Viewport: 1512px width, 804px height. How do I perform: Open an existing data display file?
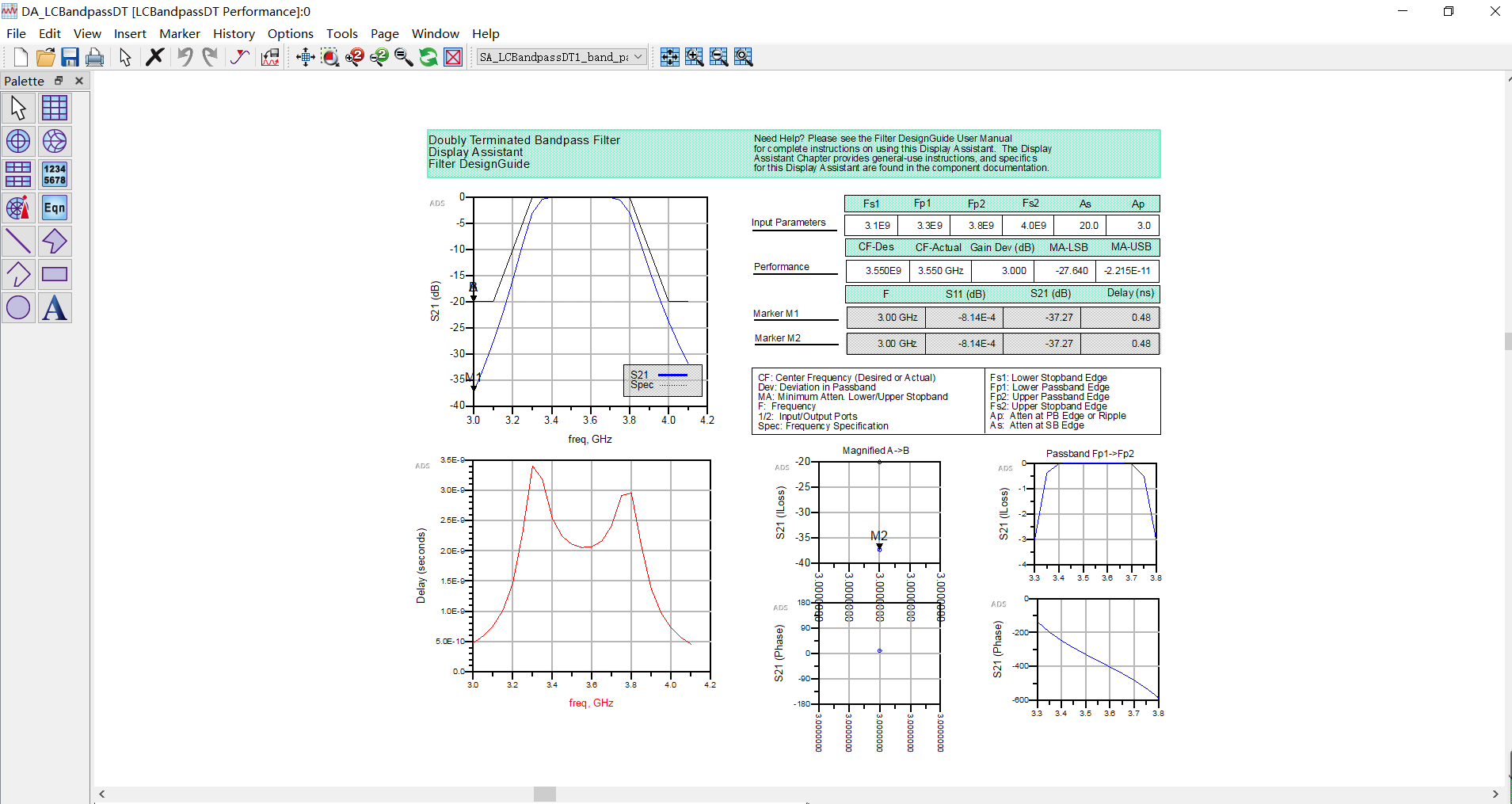[x=45, y=57]
